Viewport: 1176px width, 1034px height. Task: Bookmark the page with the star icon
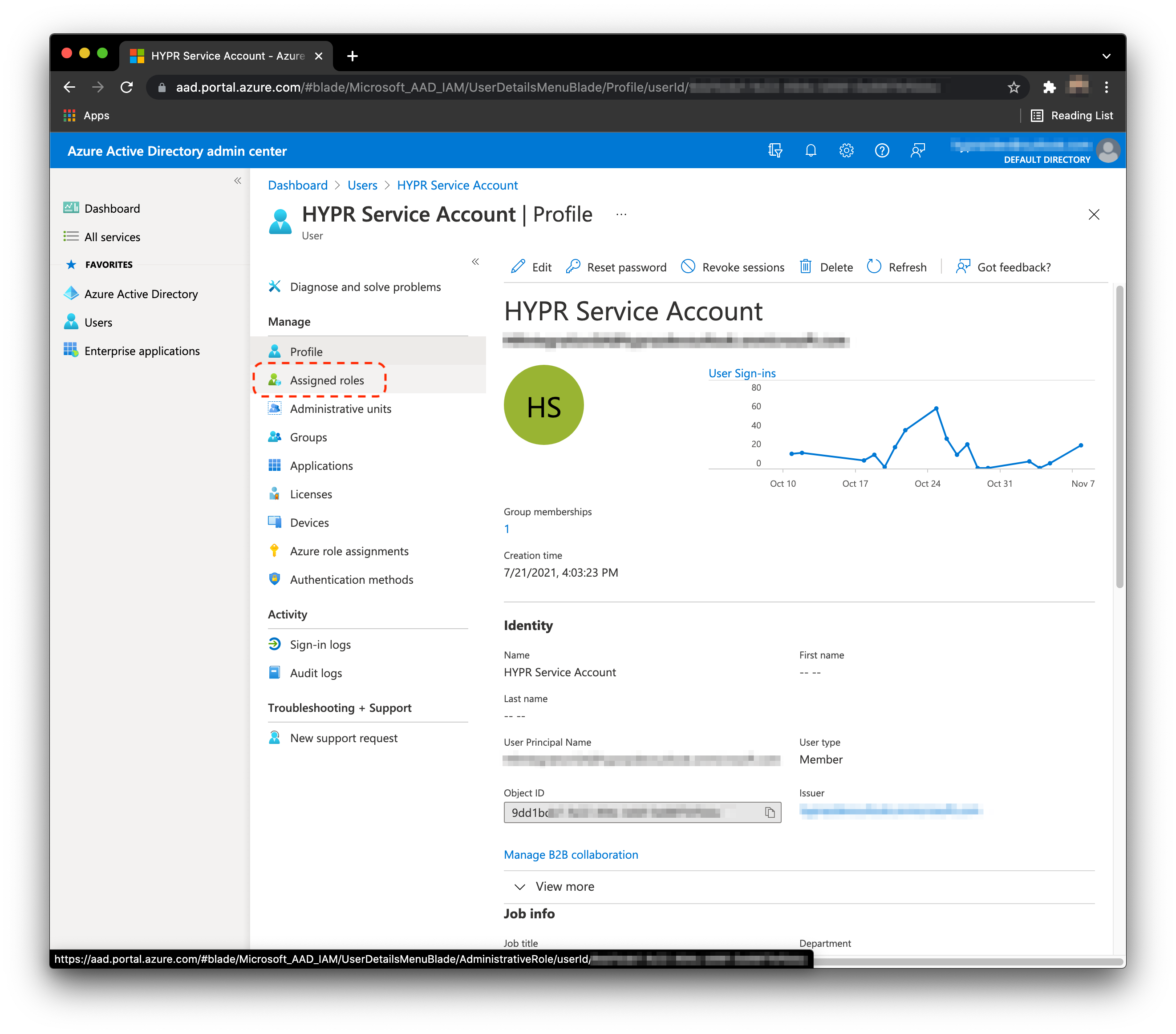(x=1014, y=87)
